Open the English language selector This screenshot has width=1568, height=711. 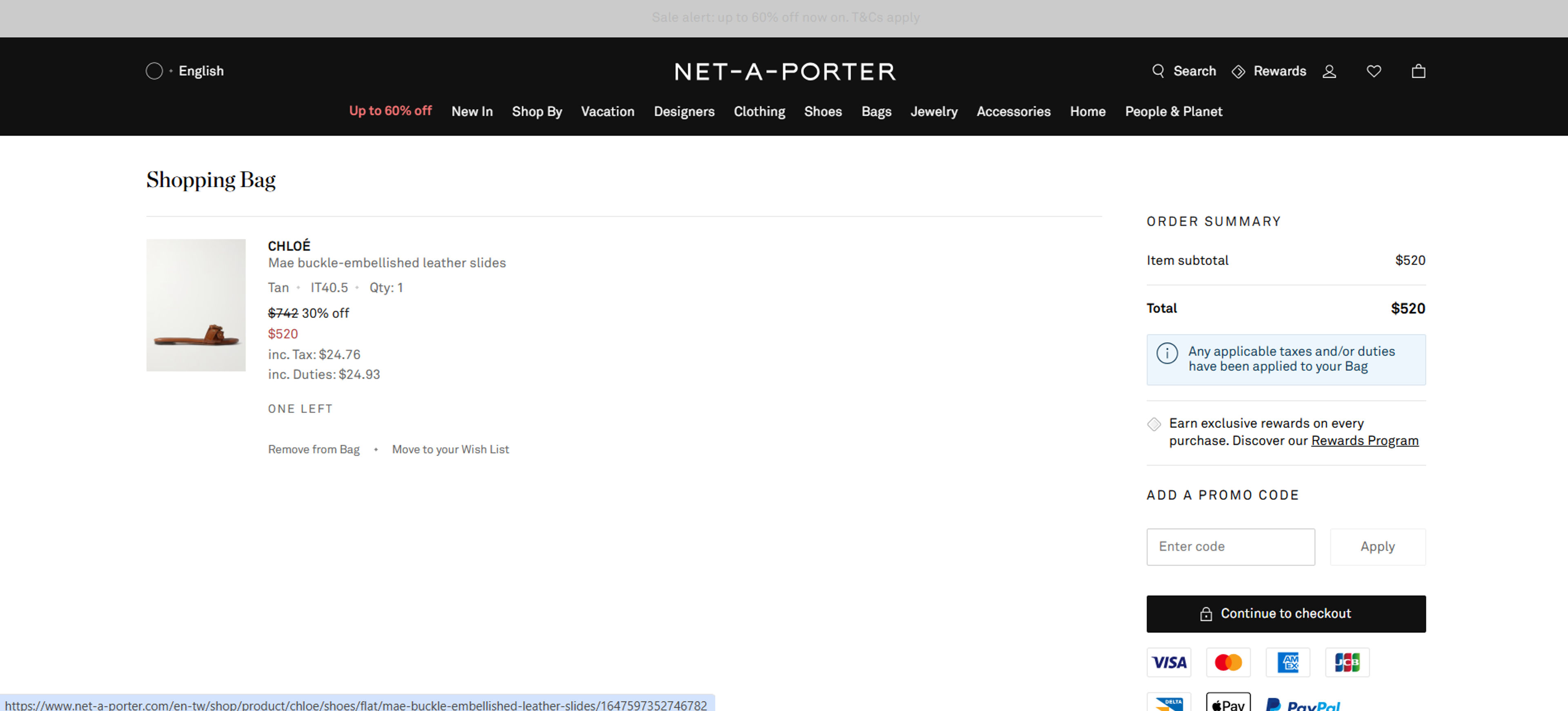click(201, 71)
